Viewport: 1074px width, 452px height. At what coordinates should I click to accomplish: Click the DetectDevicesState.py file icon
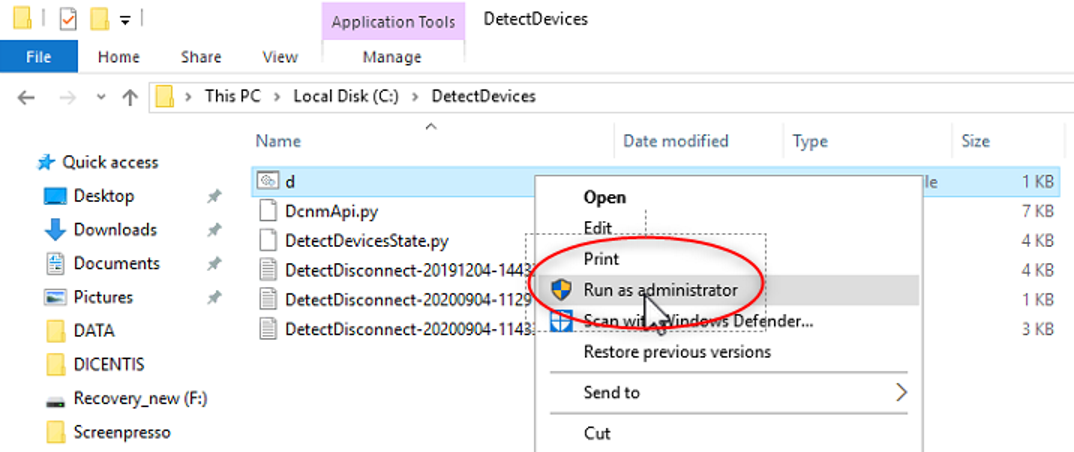coord(267,241)
